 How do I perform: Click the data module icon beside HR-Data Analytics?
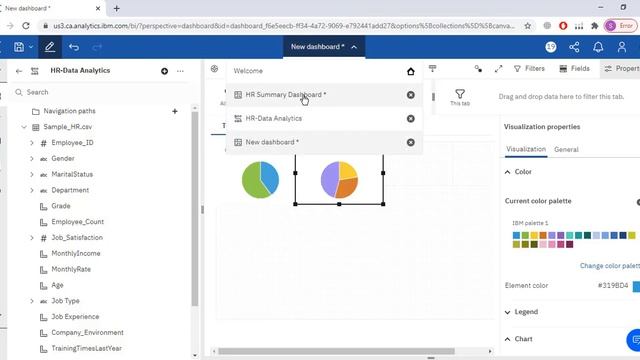tap(35, 71)
